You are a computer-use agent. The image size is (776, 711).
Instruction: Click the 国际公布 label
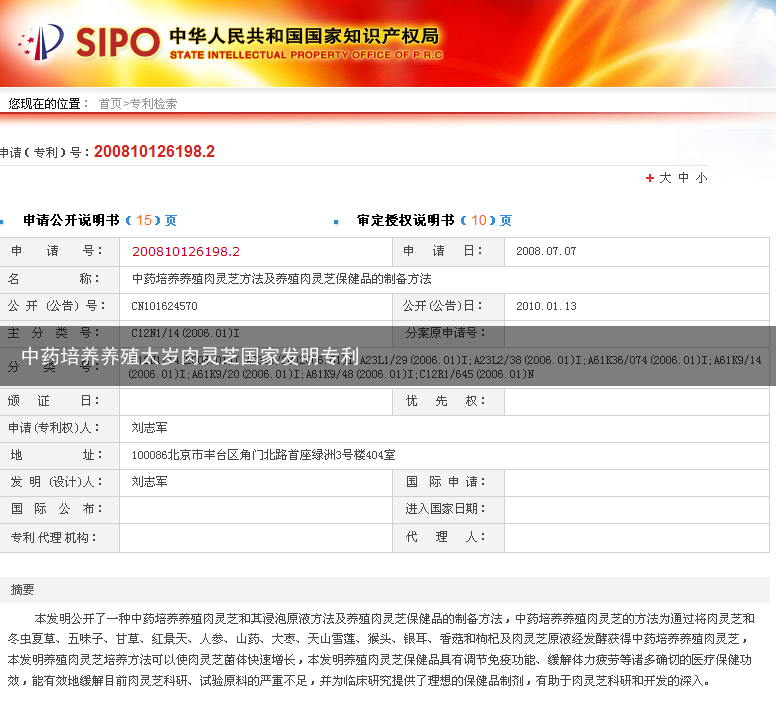point(56,509)
